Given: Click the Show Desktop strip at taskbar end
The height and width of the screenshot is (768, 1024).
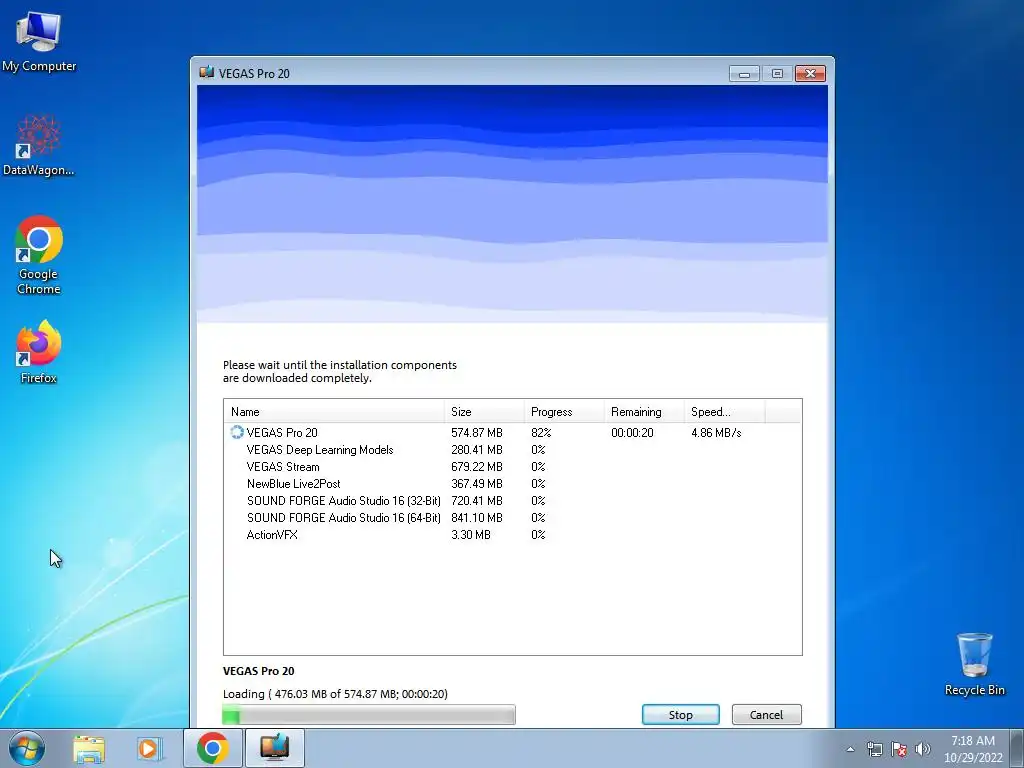Looking at the screenshot, I should [x=1017, y=748].
